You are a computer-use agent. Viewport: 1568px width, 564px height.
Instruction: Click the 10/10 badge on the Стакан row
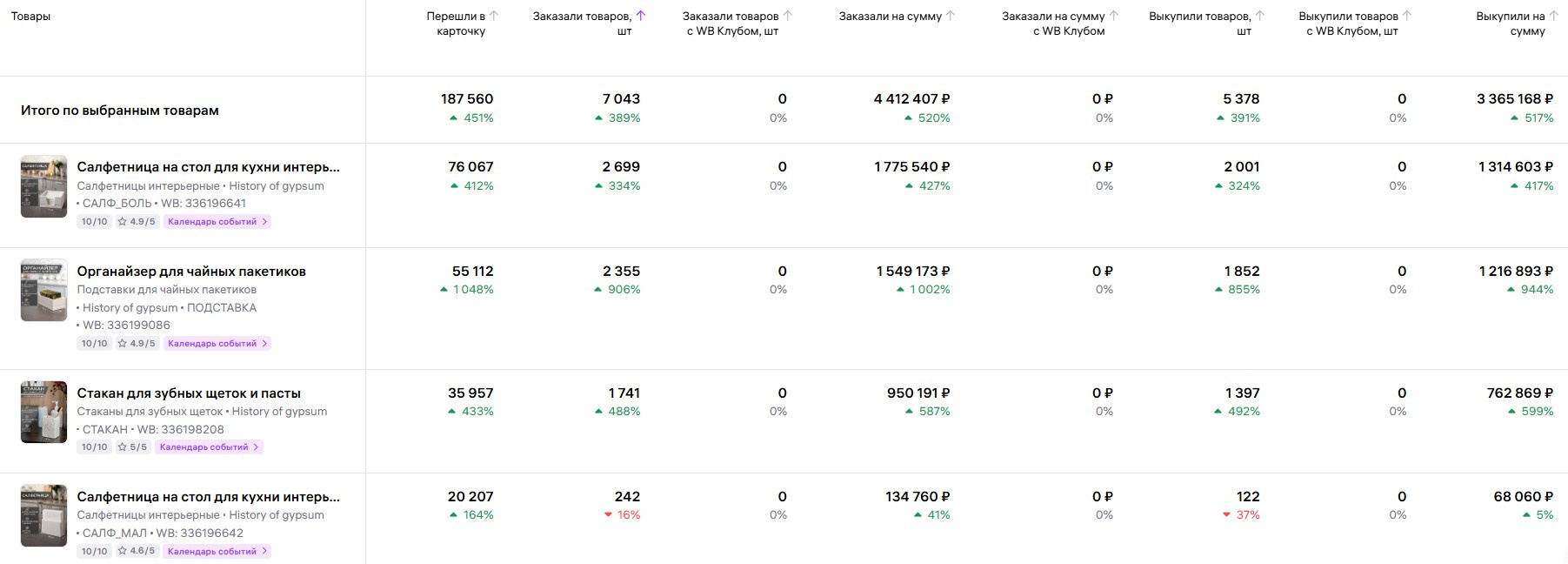pos(95,447)
